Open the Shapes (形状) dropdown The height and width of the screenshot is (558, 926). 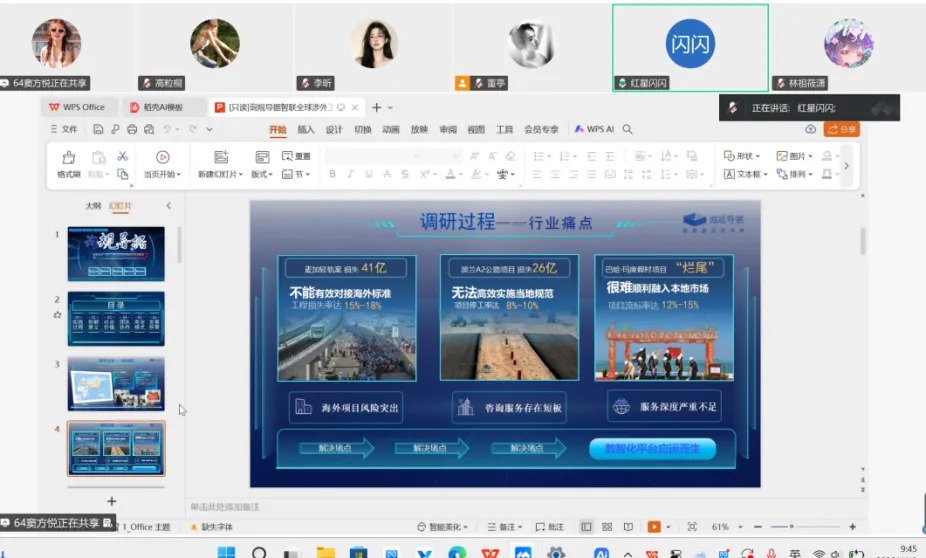742,156
